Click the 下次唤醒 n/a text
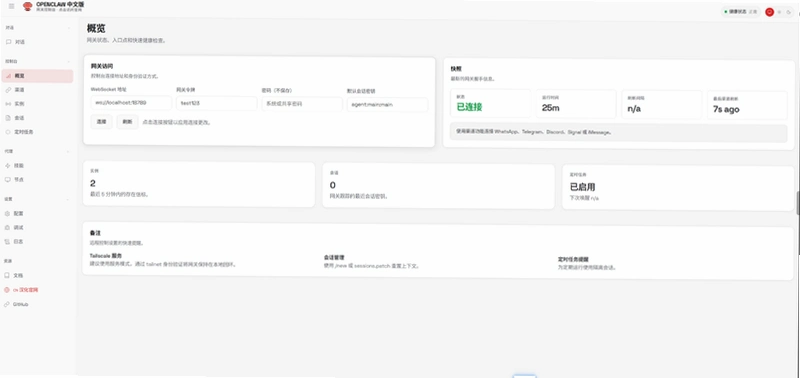Screen dimensions: 800x378 pos(584,198)
